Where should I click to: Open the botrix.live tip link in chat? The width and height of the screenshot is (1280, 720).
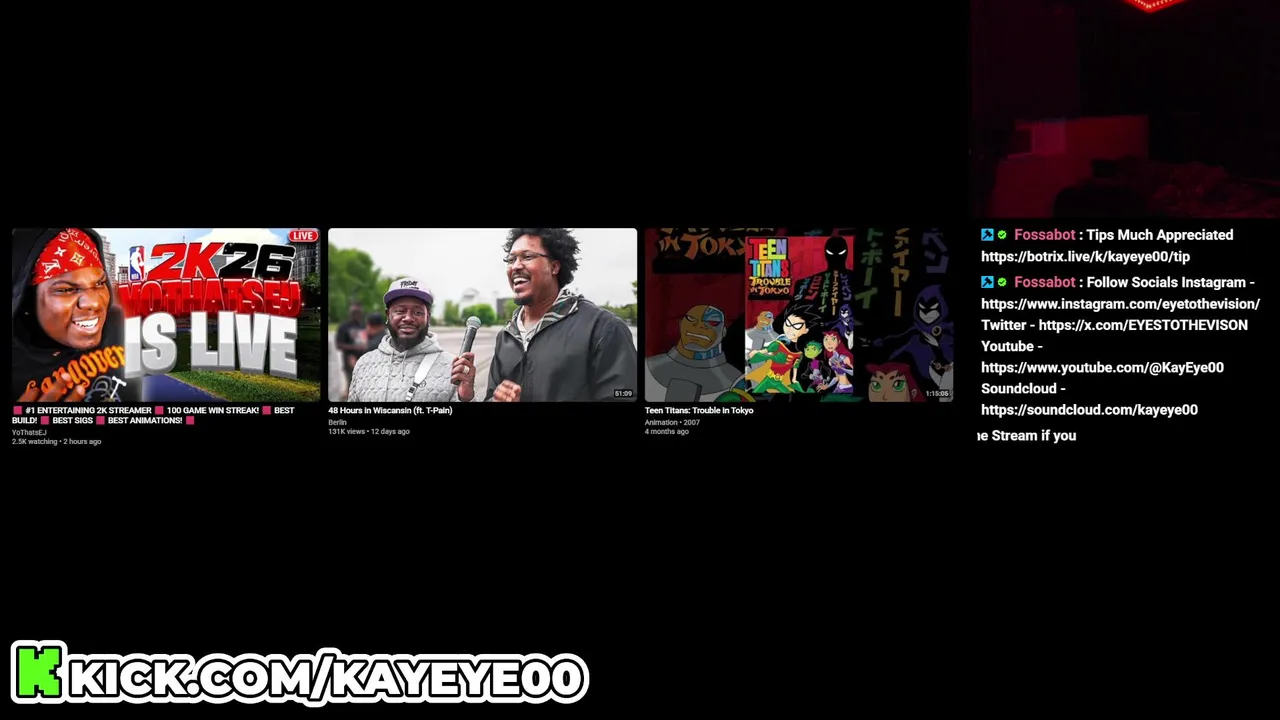(1085, 256)
